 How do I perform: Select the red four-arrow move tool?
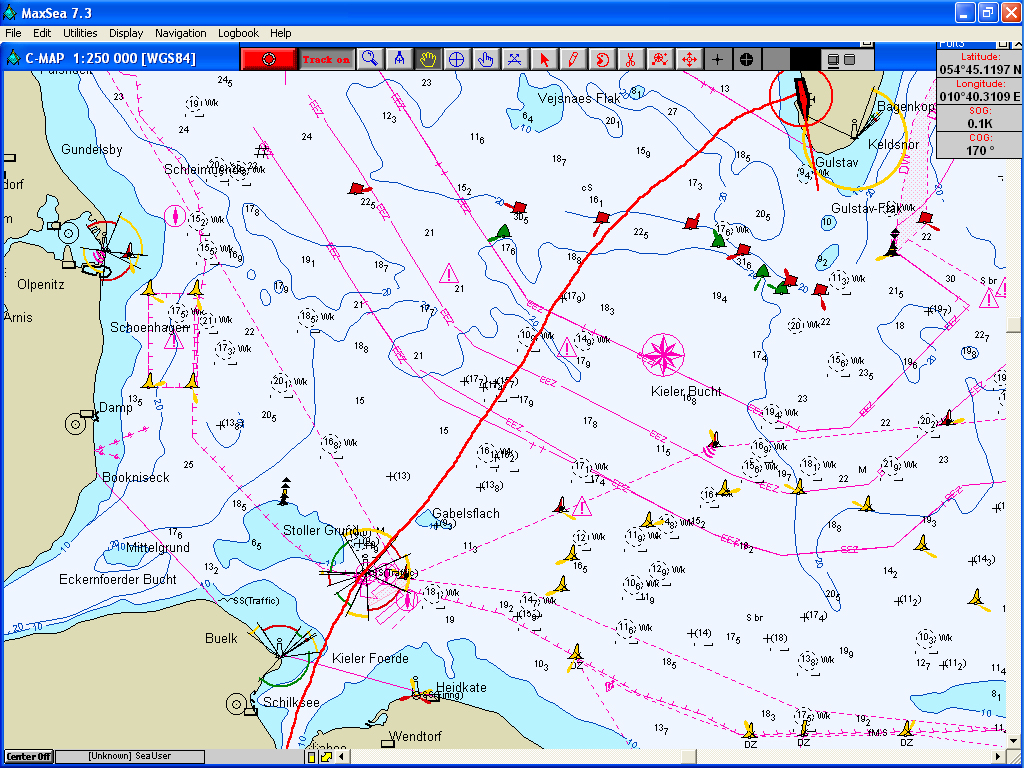pos(688,59)
